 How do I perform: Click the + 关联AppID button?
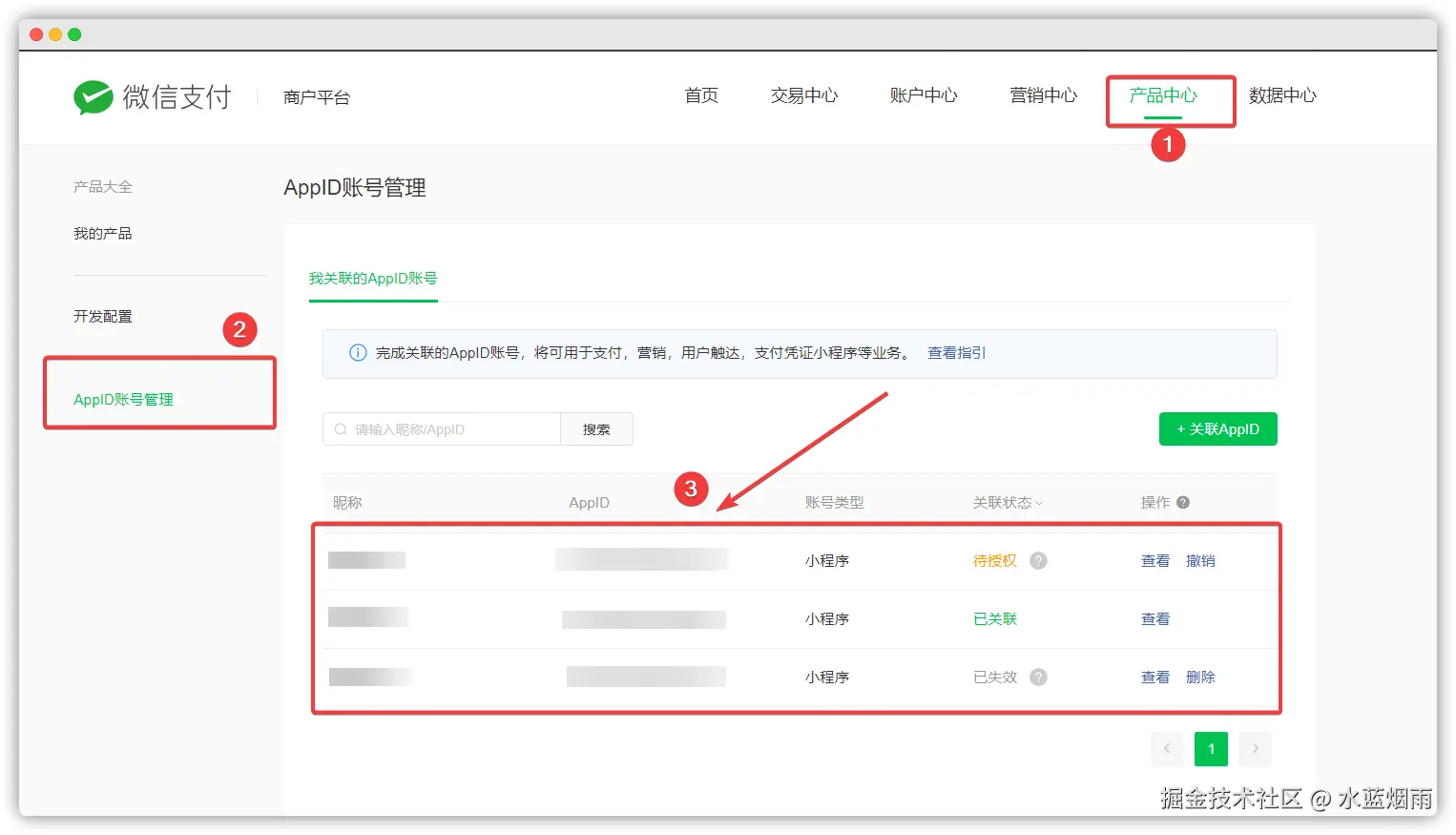[x=1217, y=429]
